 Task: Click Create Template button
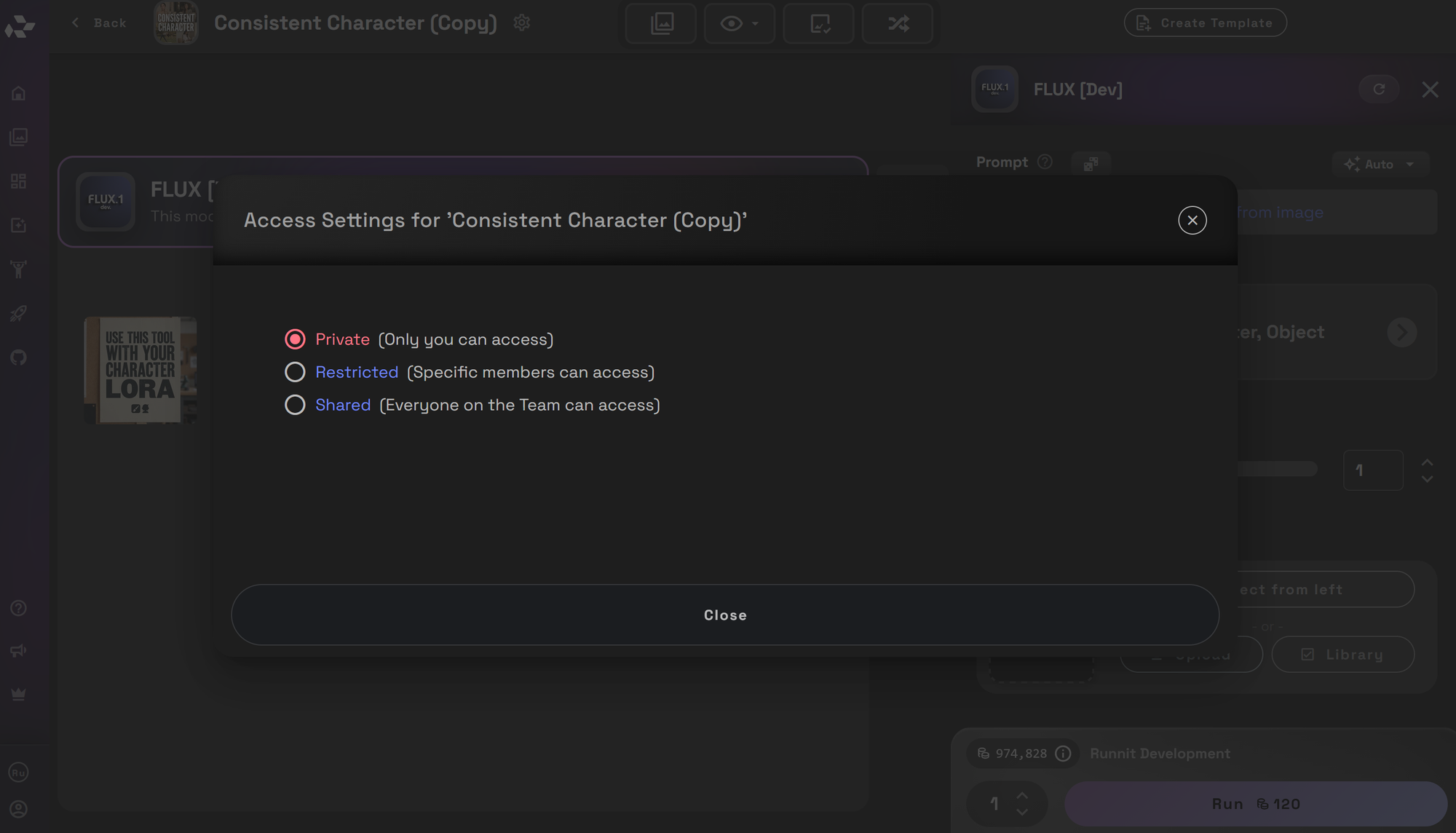click(1205, 23)
